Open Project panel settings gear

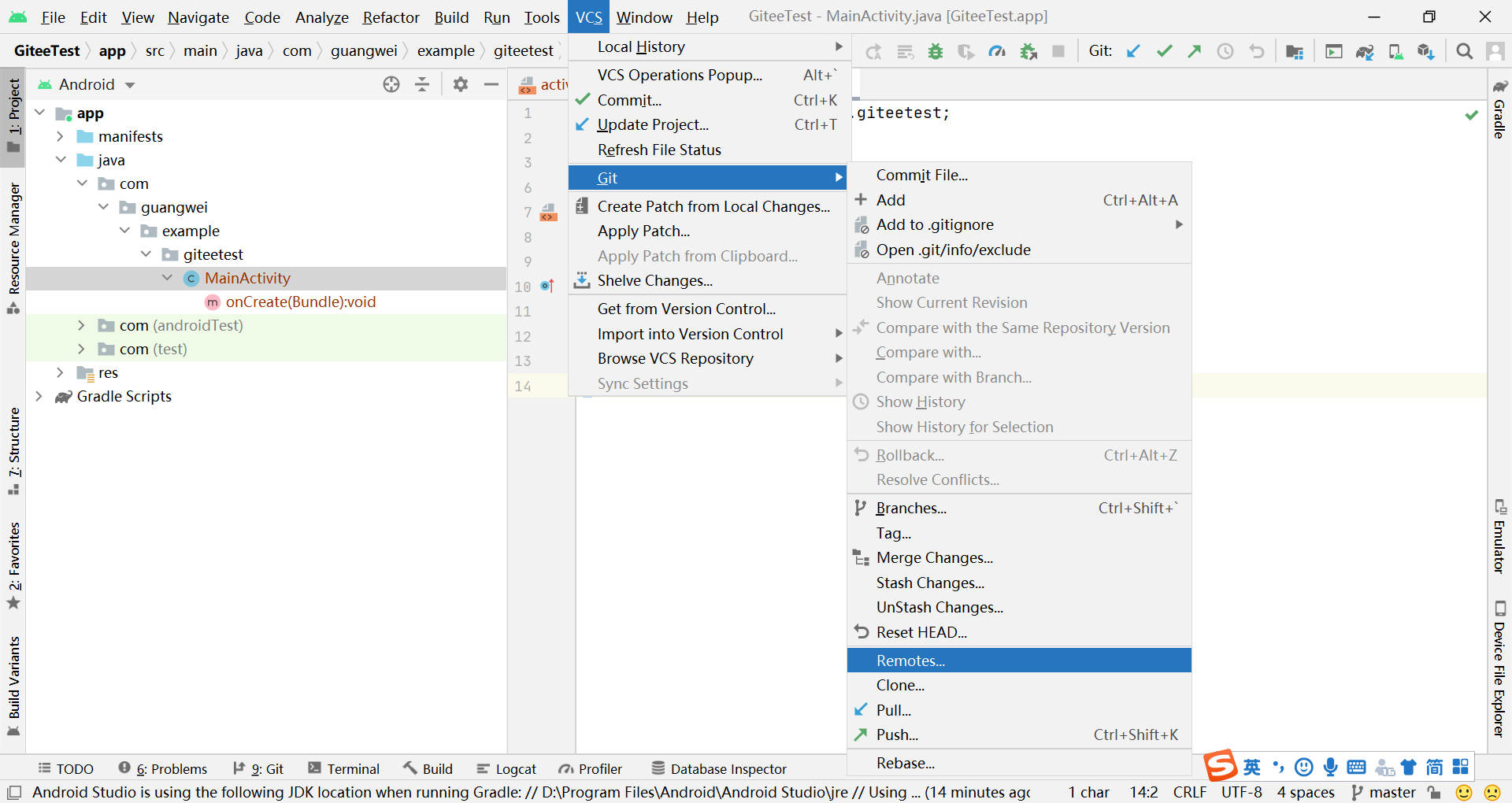[x=461, y=84]
